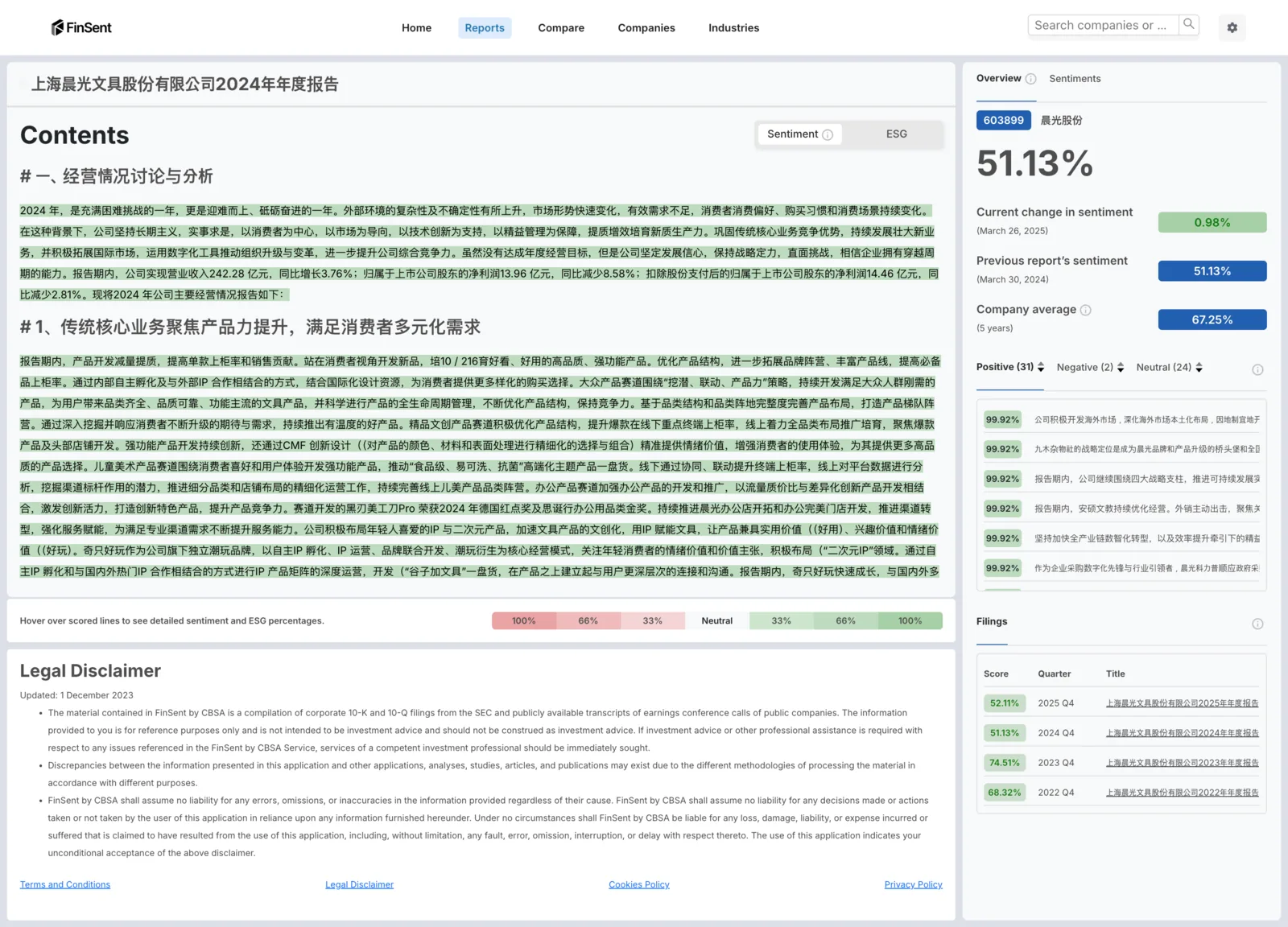The width and height of the screenshot is (1288, 927).
Task: Click the Score column header
Action: (x=996, y=674)
